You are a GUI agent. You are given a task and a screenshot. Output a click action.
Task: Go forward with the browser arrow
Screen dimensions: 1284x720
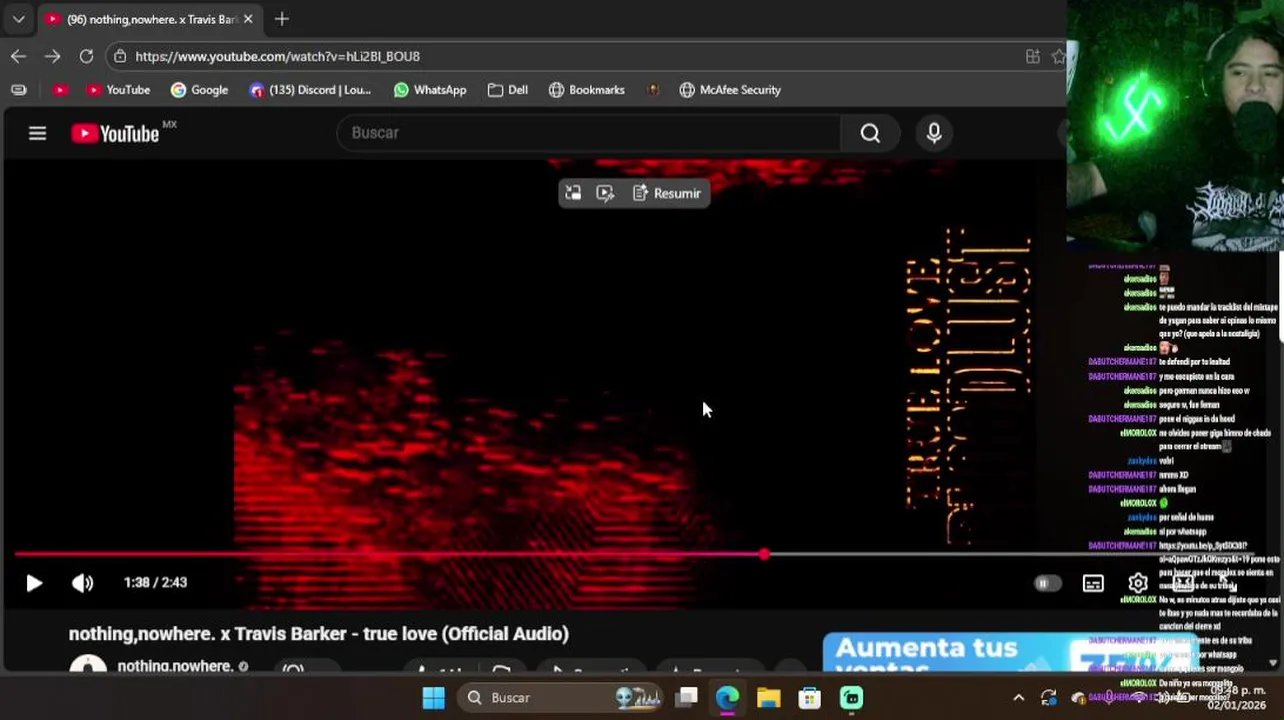click(52, 56)
